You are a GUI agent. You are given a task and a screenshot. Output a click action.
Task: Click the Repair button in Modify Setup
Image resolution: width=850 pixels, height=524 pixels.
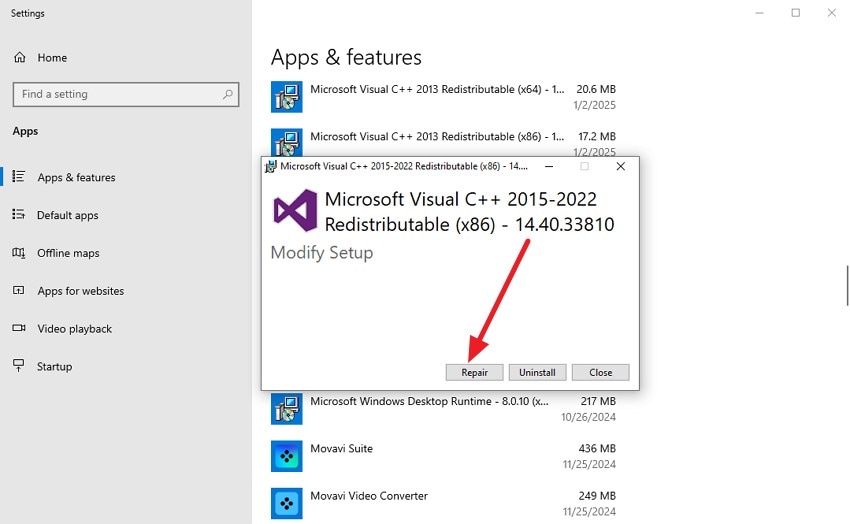474,372
